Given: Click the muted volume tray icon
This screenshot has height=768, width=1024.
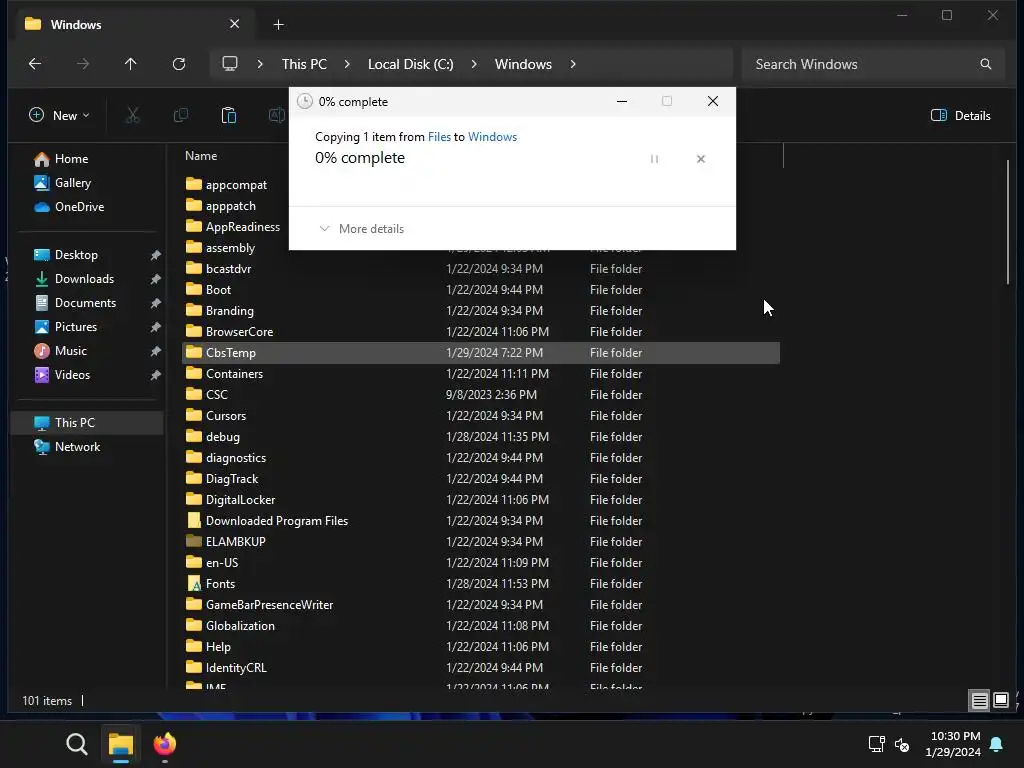Looking at the screenshot, I should click(x=902, y=744).
